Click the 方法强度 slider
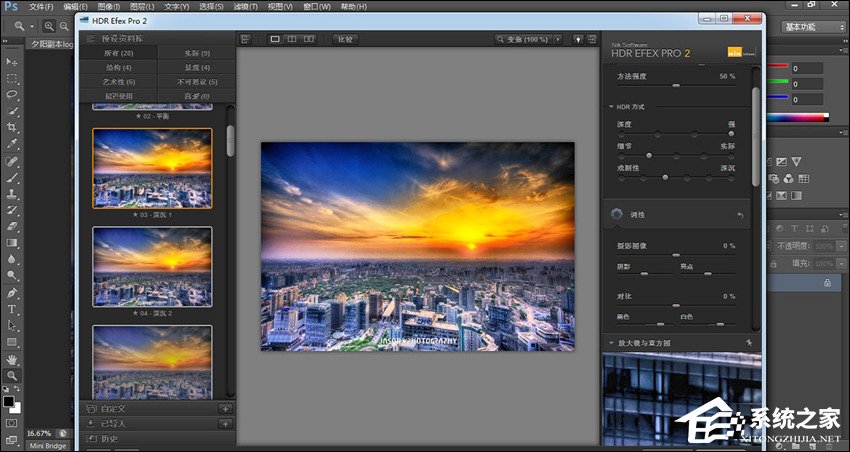 click(676, 87)
